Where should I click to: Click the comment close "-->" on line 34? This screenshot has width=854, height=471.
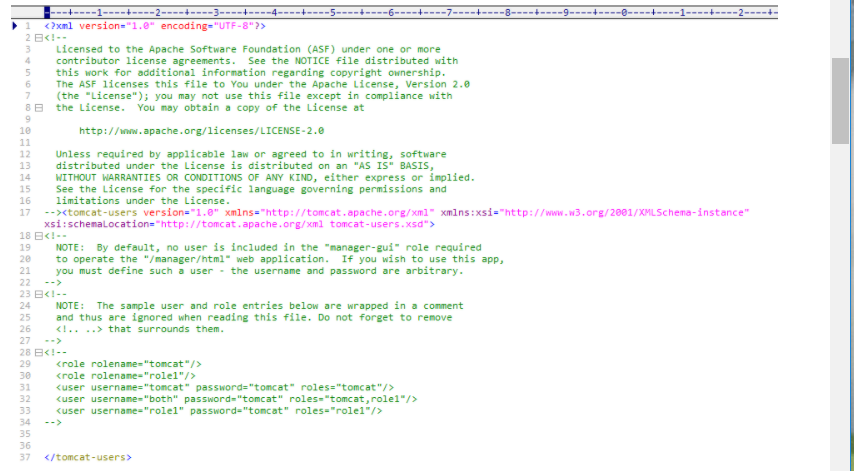pyautogui.click(x=53, y=422)
